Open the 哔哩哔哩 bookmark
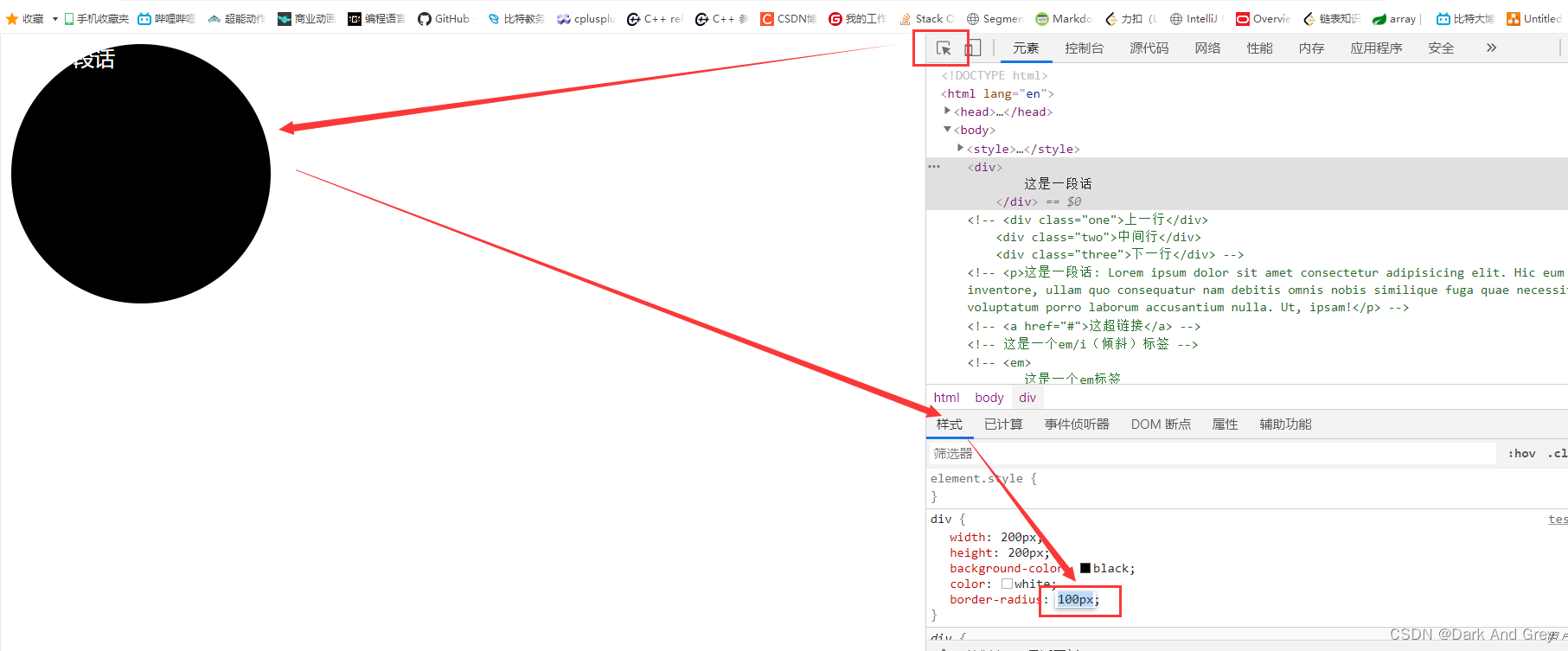The width and height of the screenshot is (1568, 651). (167, 18)
